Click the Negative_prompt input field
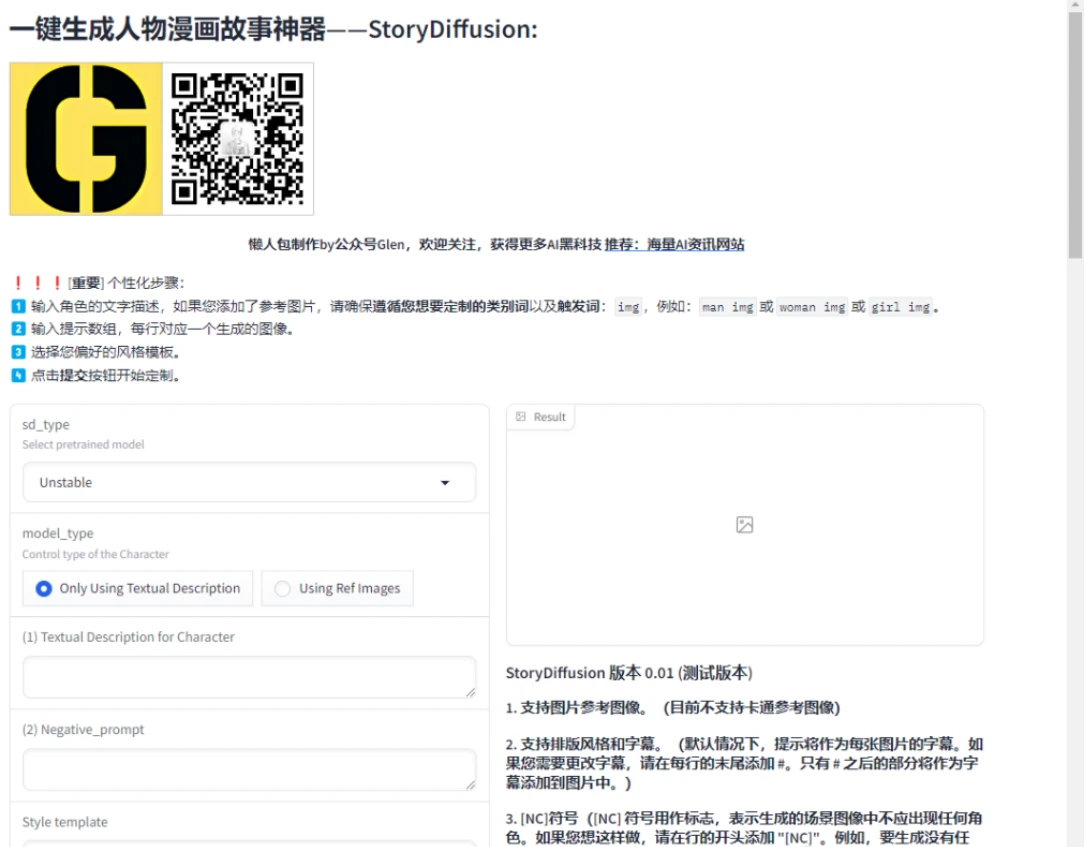This screenshot has width=1087, height=847. click(248, 770)
